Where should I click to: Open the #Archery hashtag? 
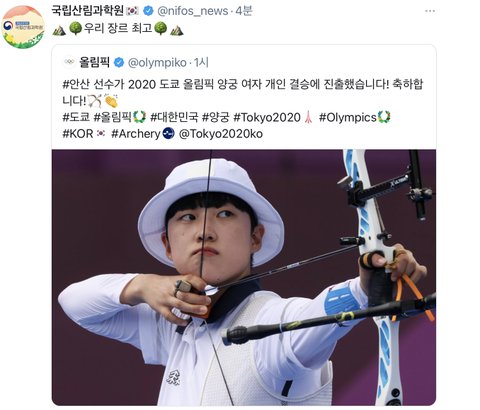click(136, 134)
